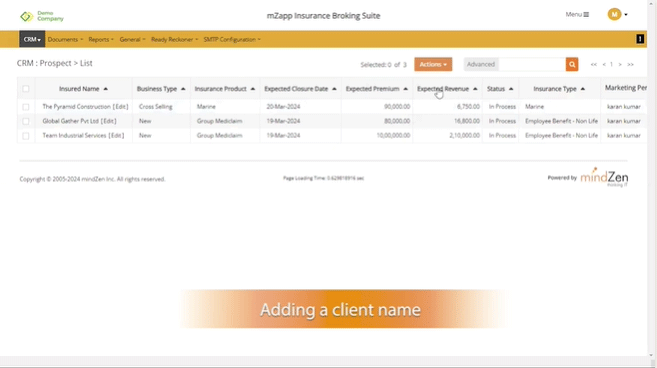Click the black exclamation info icon
Screen dimensions: 657x368
pyautogui.click(x=640, y=39)
